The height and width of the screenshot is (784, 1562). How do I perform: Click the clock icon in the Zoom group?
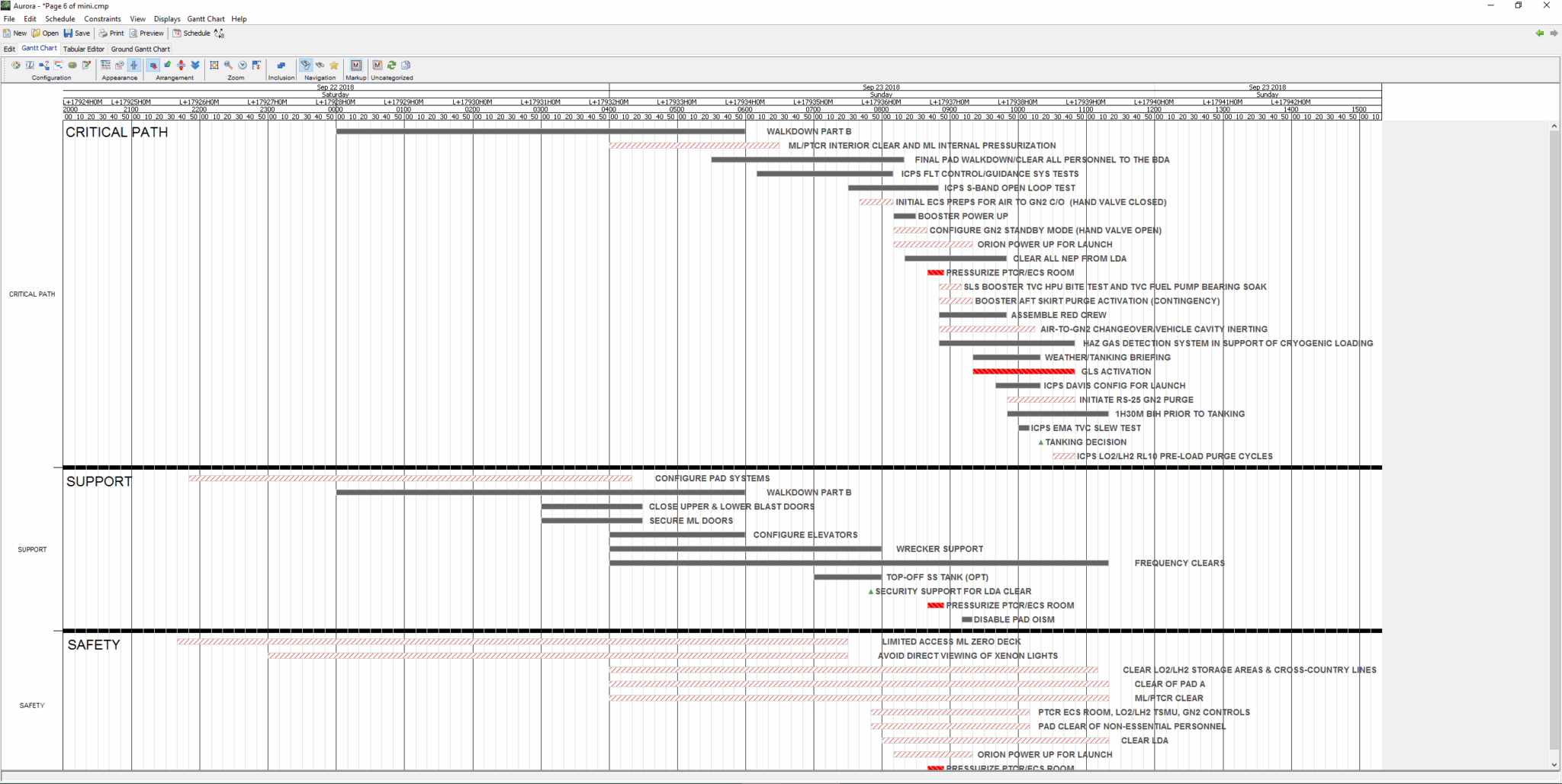point(243,66)
